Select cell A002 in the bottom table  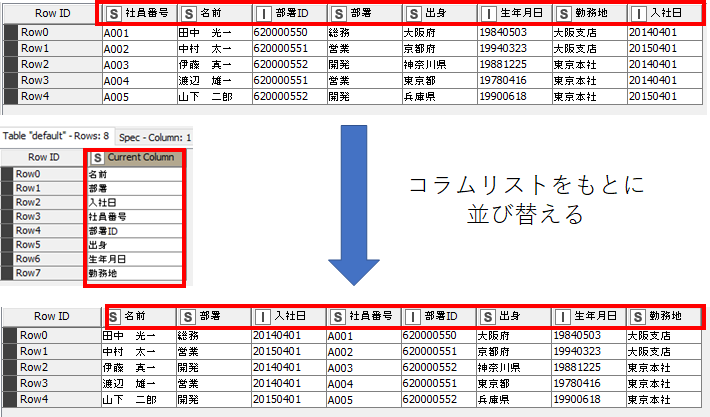pyautogui.click(x=364, y=351)
